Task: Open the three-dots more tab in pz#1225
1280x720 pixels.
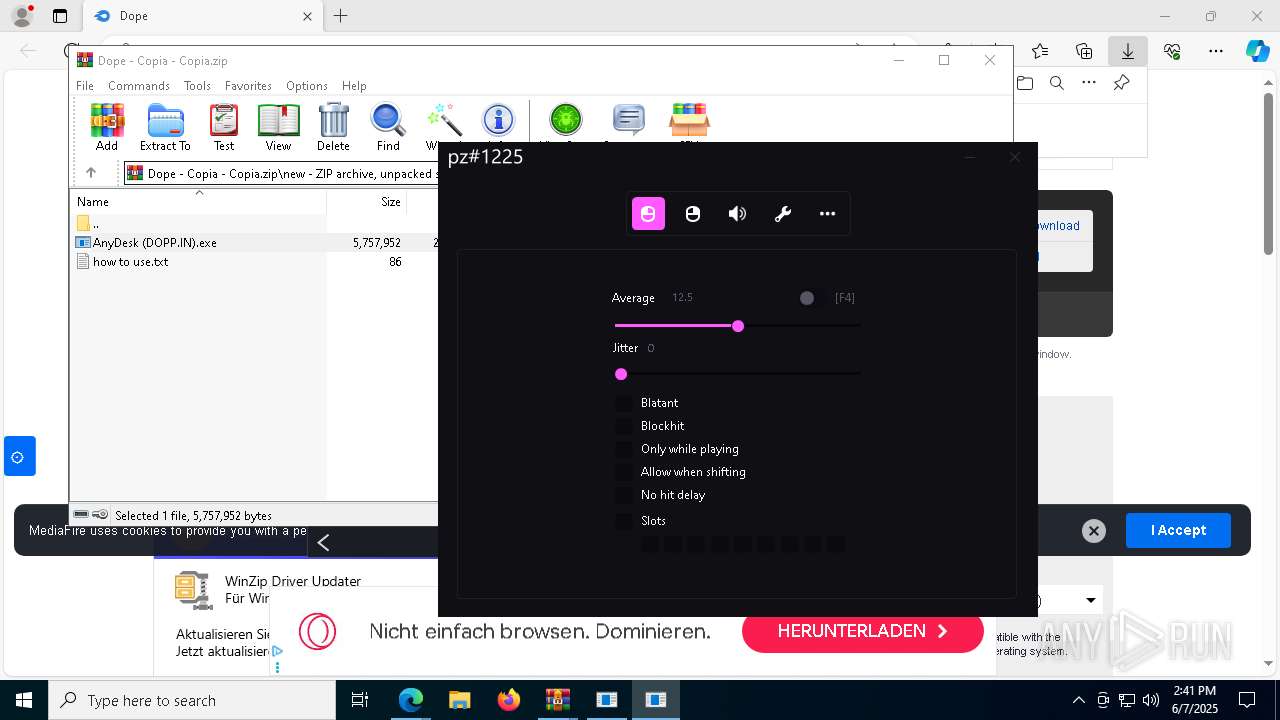Action: tap(827, 213)
